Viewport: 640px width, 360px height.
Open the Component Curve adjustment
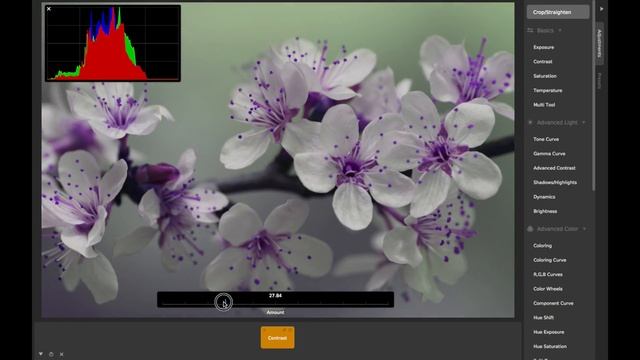click(x=553, y=303)
